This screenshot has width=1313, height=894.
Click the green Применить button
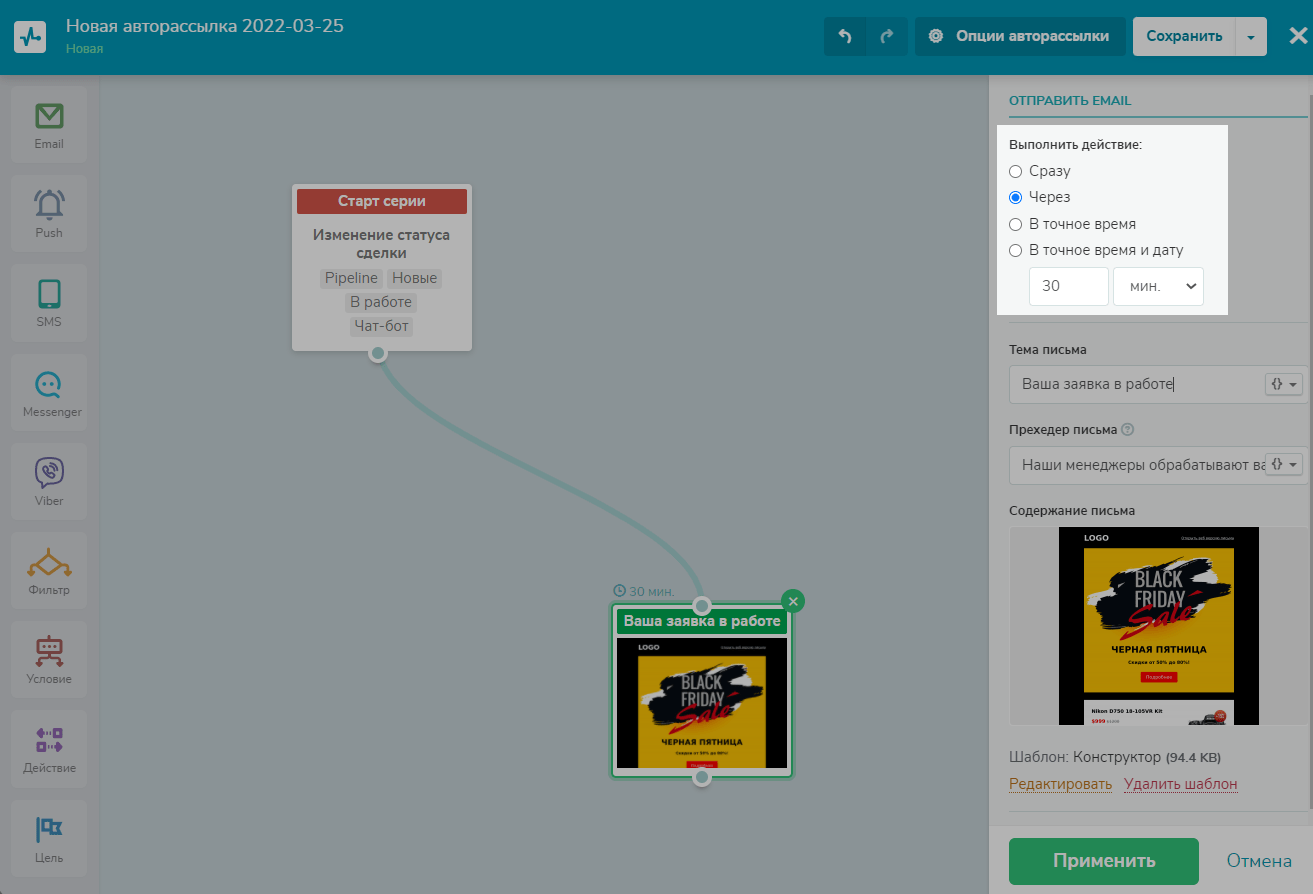coord(1103,861)
